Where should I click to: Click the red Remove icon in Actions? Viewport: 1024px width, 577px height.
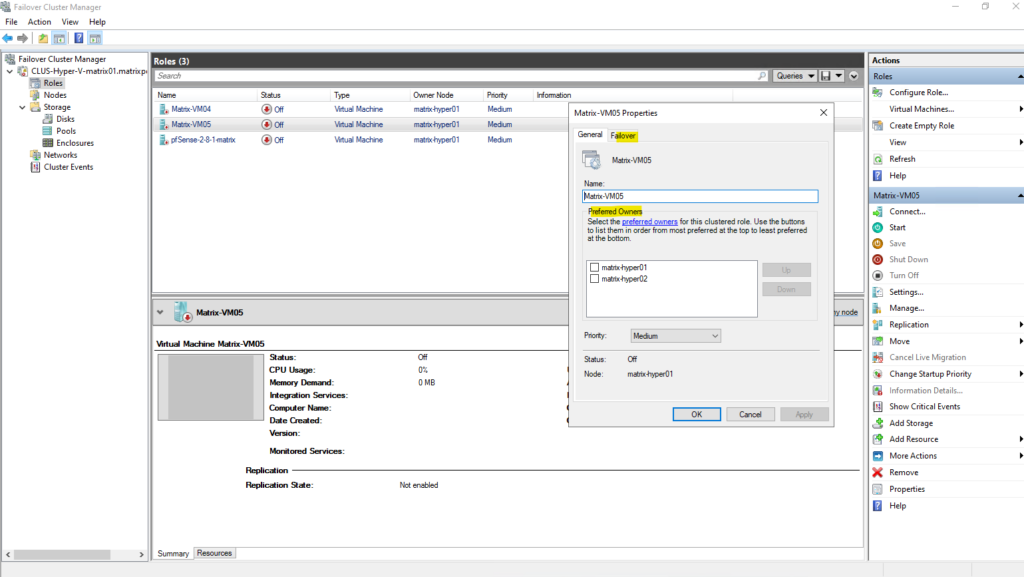point(877,472)
